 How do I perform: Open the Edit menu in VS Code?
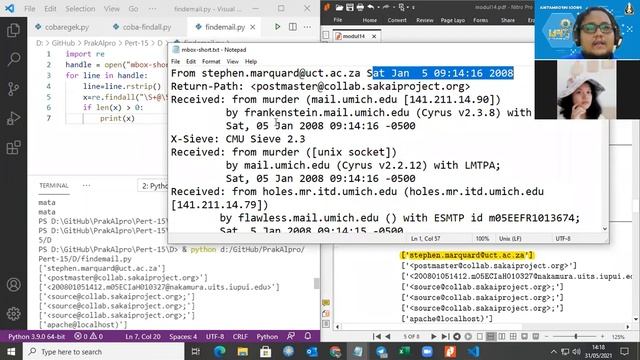50,9
